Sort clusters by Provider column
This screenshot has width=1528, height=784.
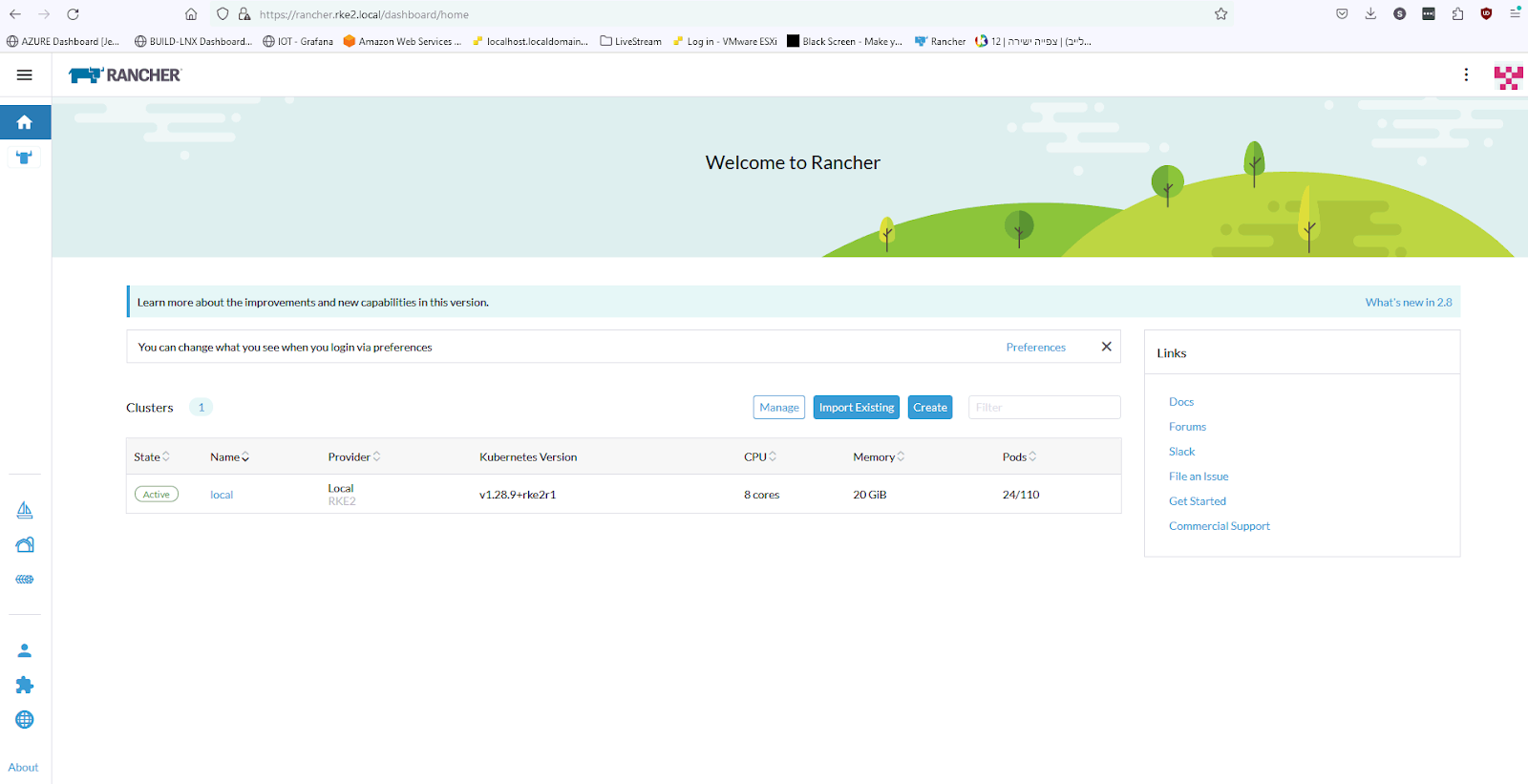[x=354, y=456]
